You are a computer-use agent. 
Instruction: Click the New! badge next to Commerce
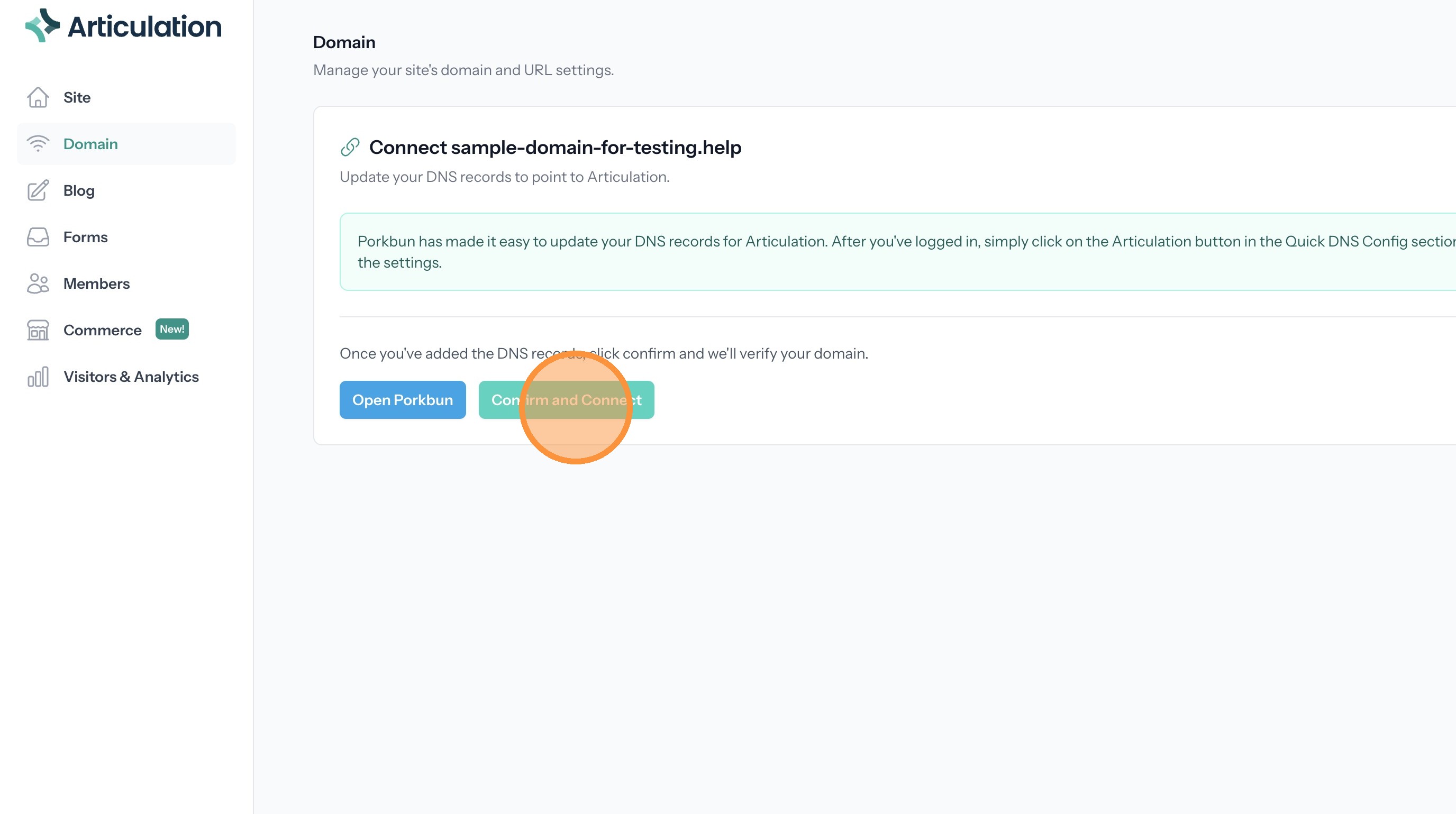(x=172, y=329)
